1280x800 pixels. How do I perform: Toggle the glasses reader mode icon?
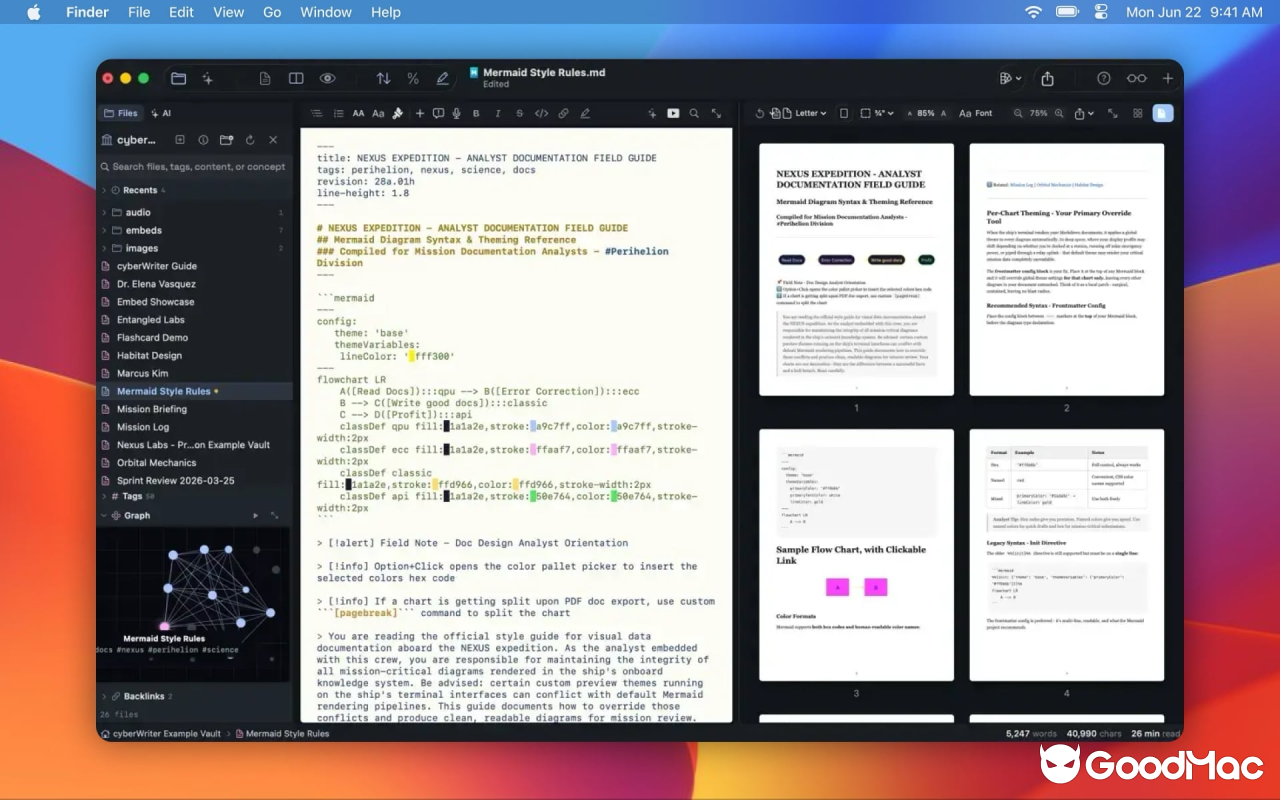(x=1136, y=78)
